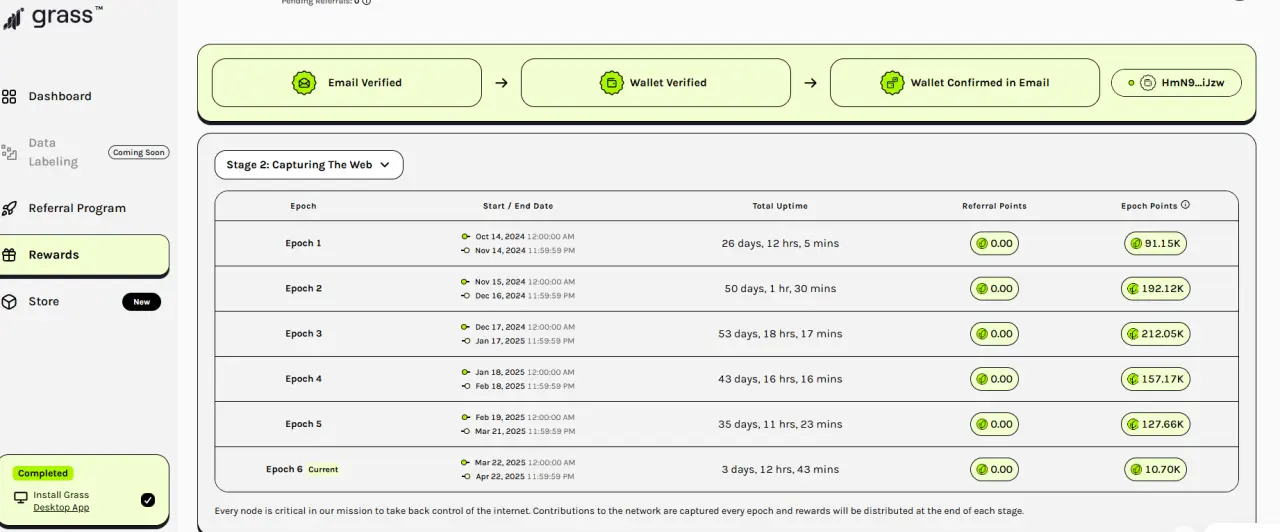Open Data Labeling section
This screenshot has height=532, width=1280.
53,152
